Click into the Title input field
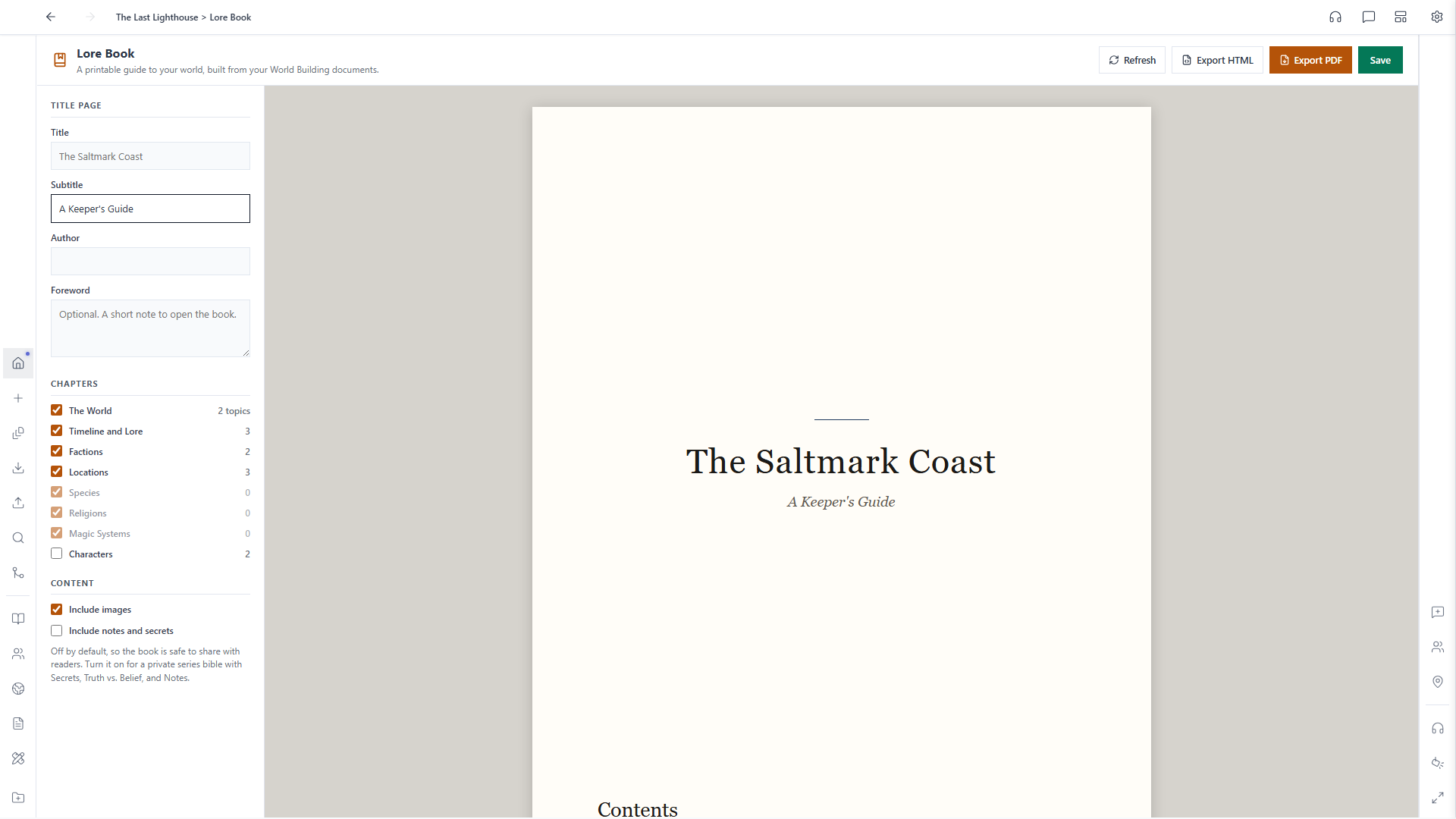The height and width of the screenshot is (819, 1456). click(150, 156)
